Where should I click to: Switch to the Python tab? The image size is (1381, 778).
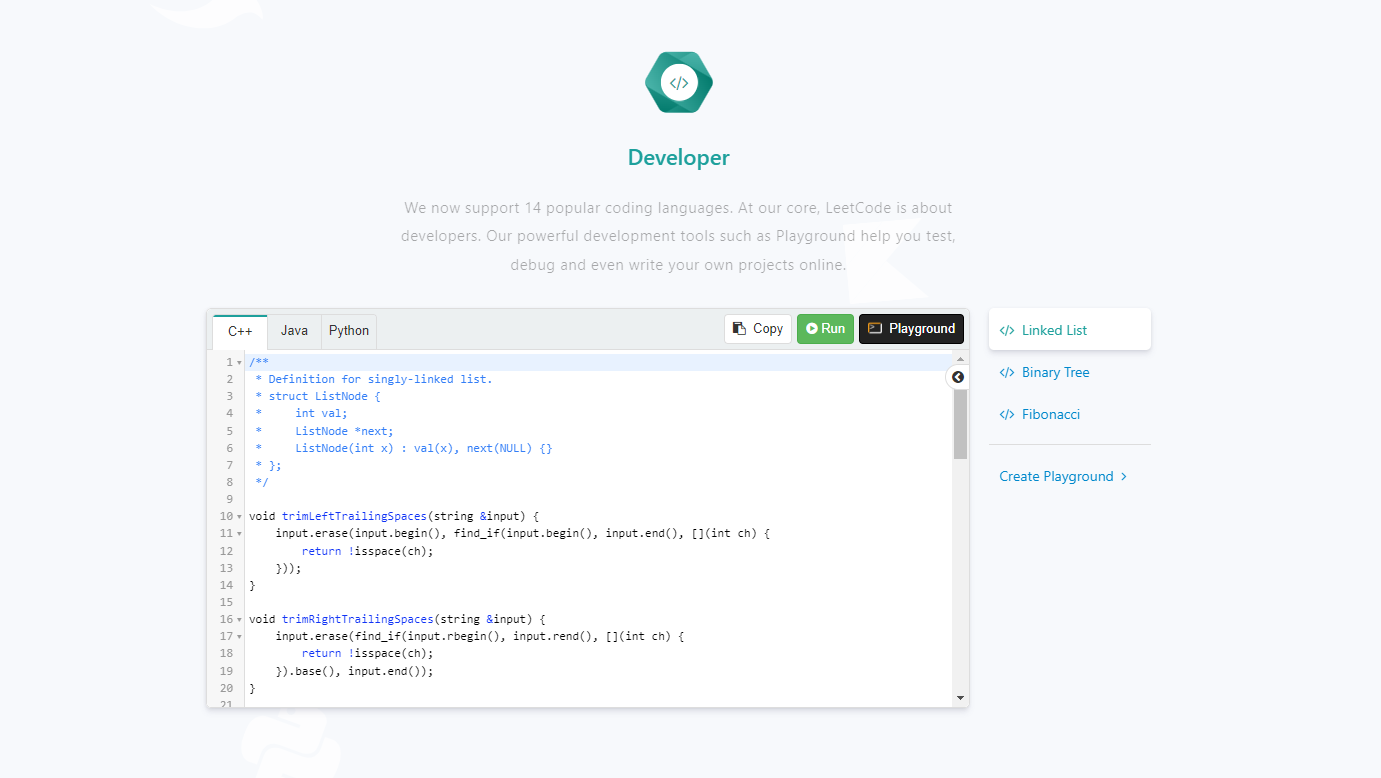click(x=349, y=330)
